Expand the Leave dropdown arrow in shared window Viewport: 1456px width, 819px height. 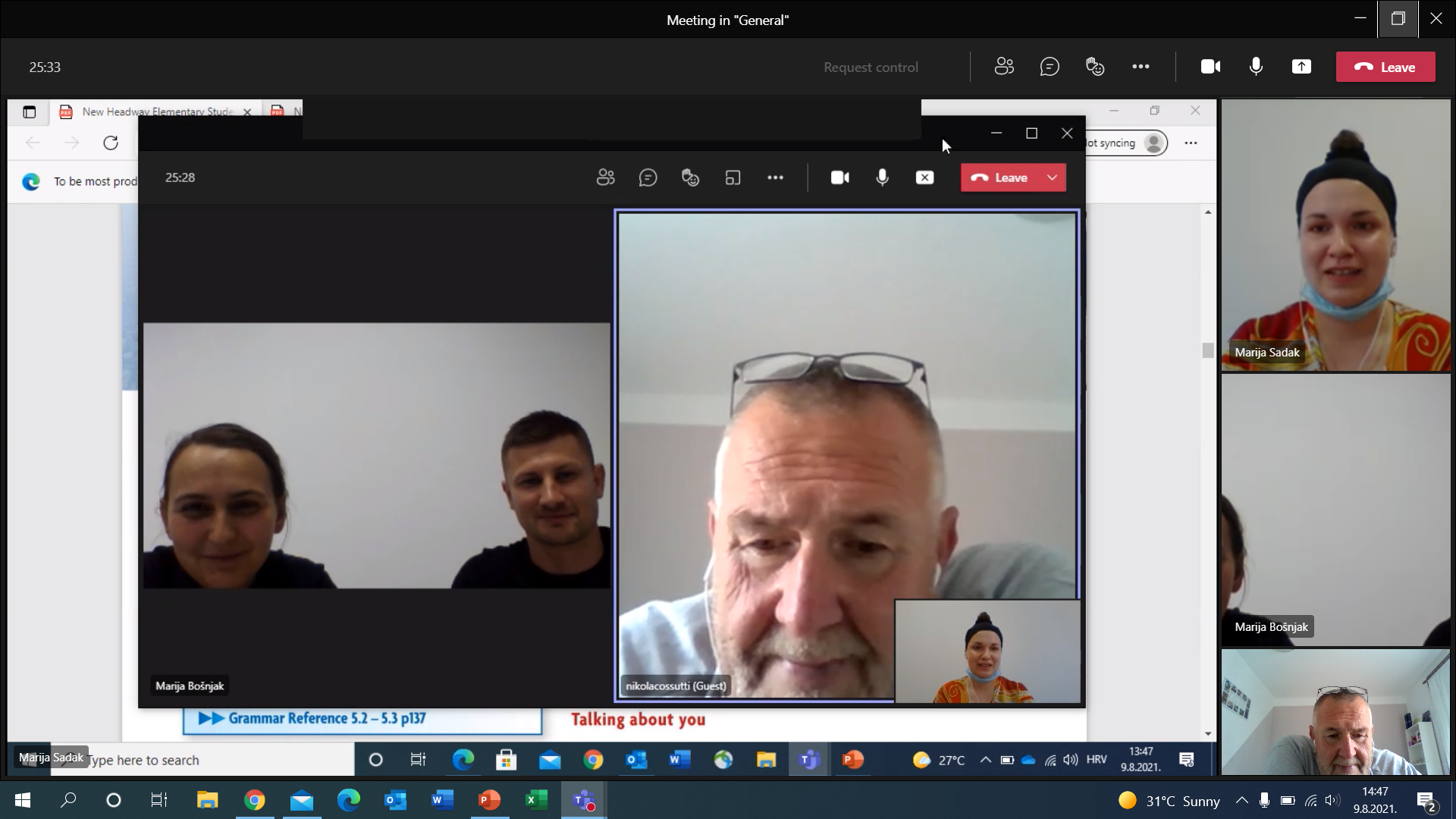1053,177
